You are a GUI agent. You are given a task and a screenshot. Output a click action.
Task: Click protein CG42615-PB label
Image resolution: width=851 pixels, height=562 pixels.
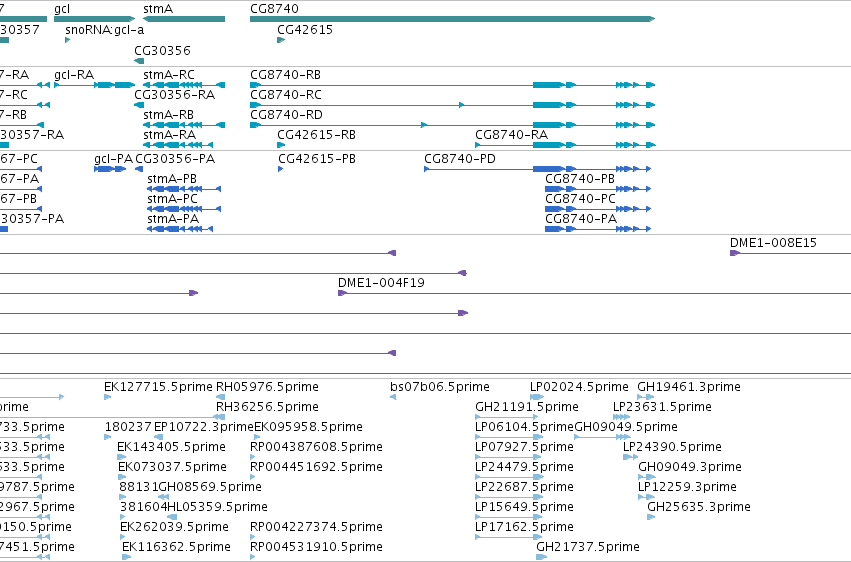pyautogui.click(x=317, y=158)
